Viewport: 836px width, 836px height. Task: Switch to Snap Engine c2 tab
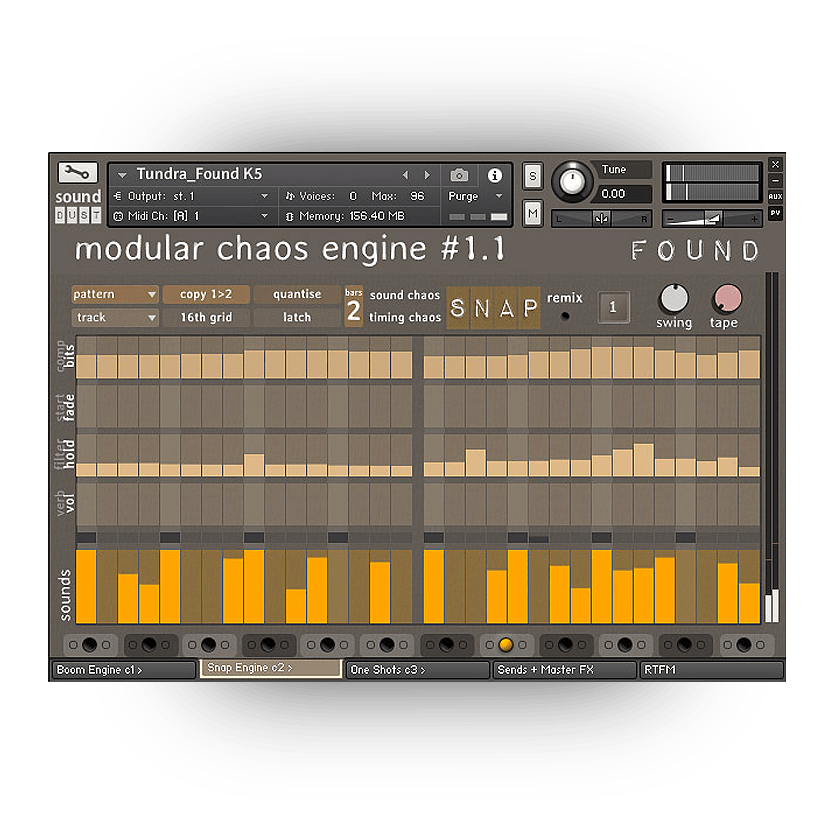pos(271,668)
